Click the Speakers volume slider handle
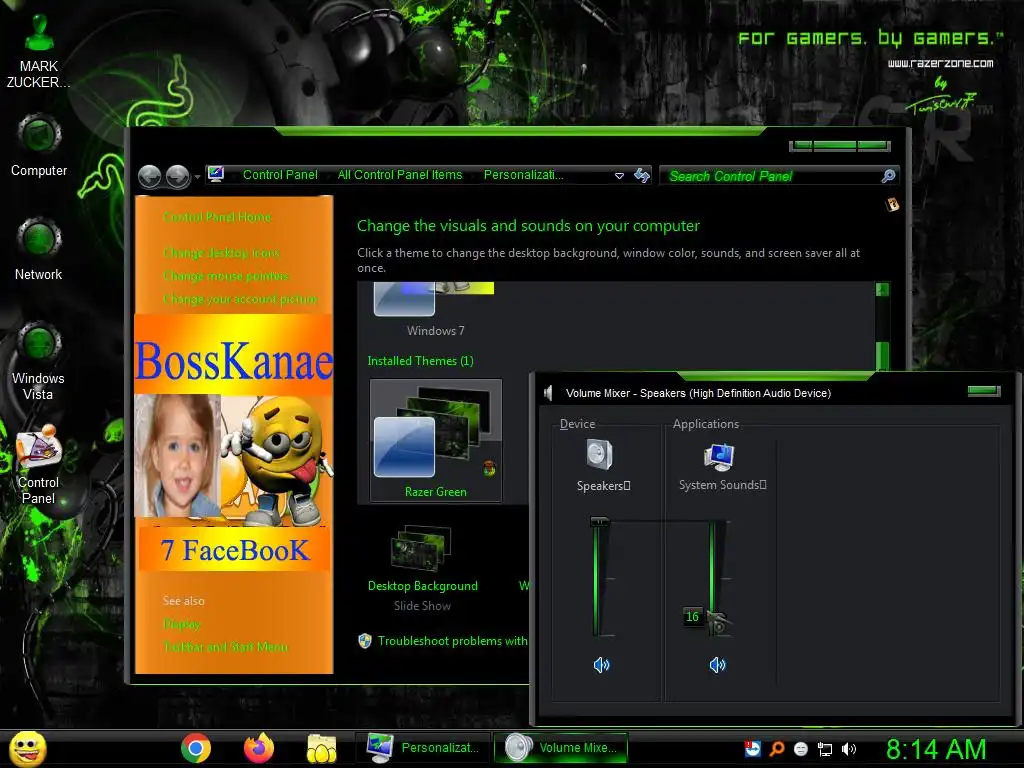 [x=600, y=521]
